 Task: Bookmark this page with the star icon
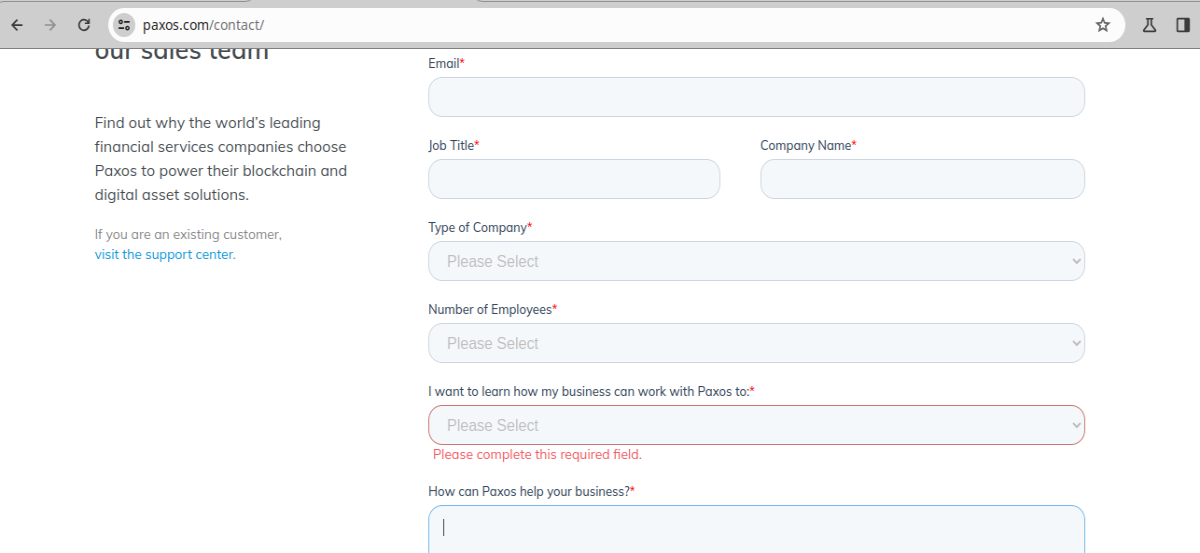pos(1103,25)
